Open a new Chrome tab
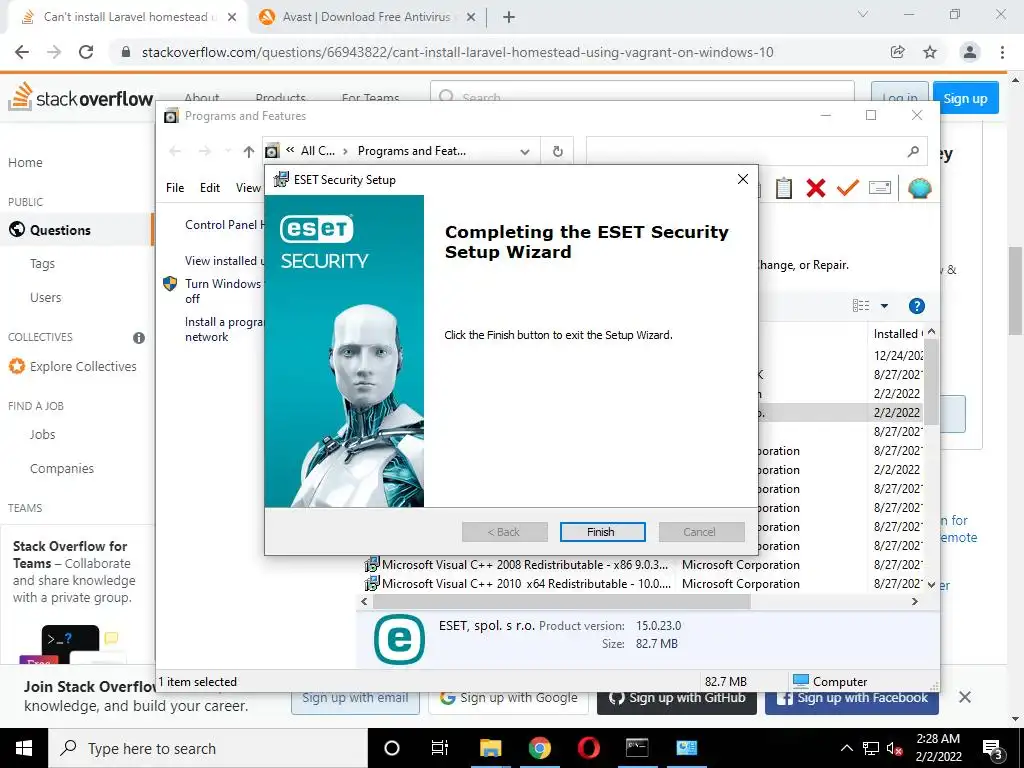Image resolution: width=1024 pixels, height=768 pixels. click(509, 18)
